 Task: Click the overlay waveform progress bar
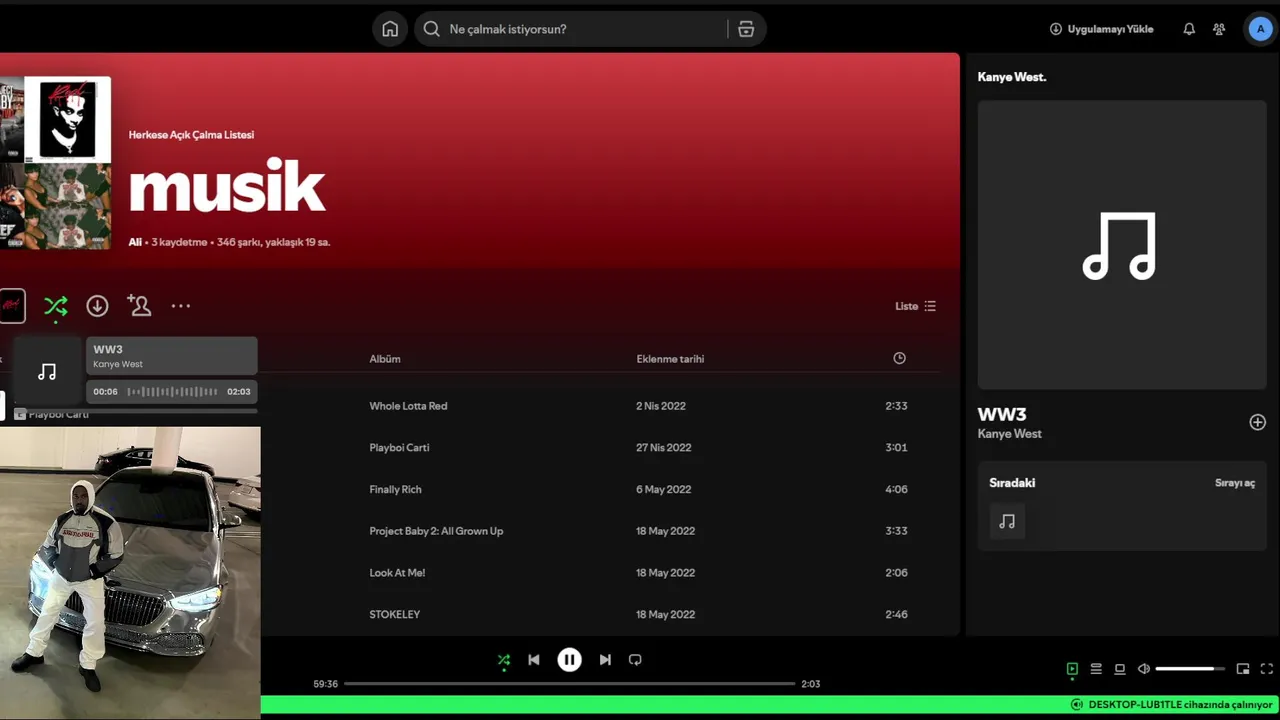coord(172,392)
